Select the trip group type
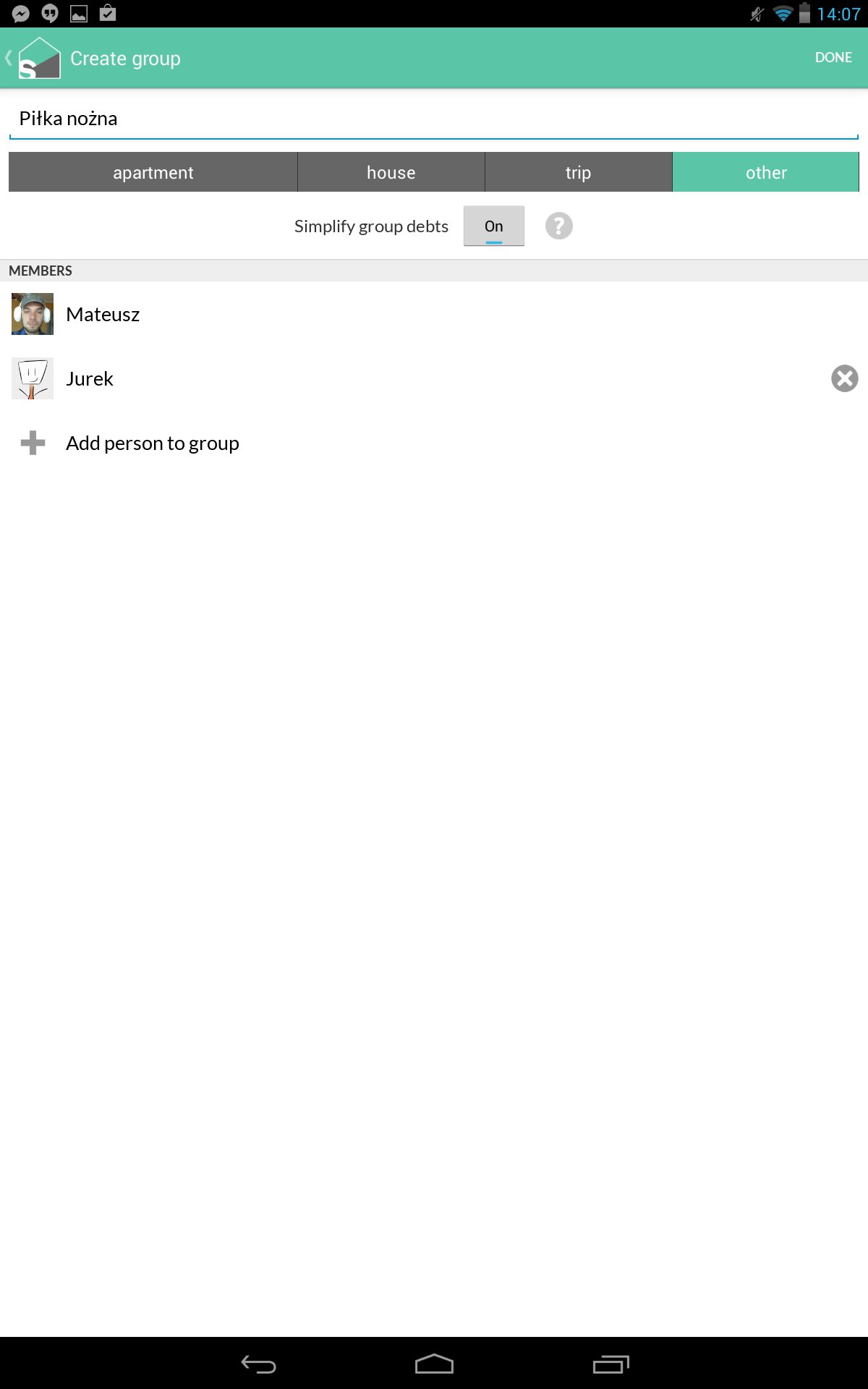The height and width of the screenshot is (1389, 868). click(x=579, y=172)
